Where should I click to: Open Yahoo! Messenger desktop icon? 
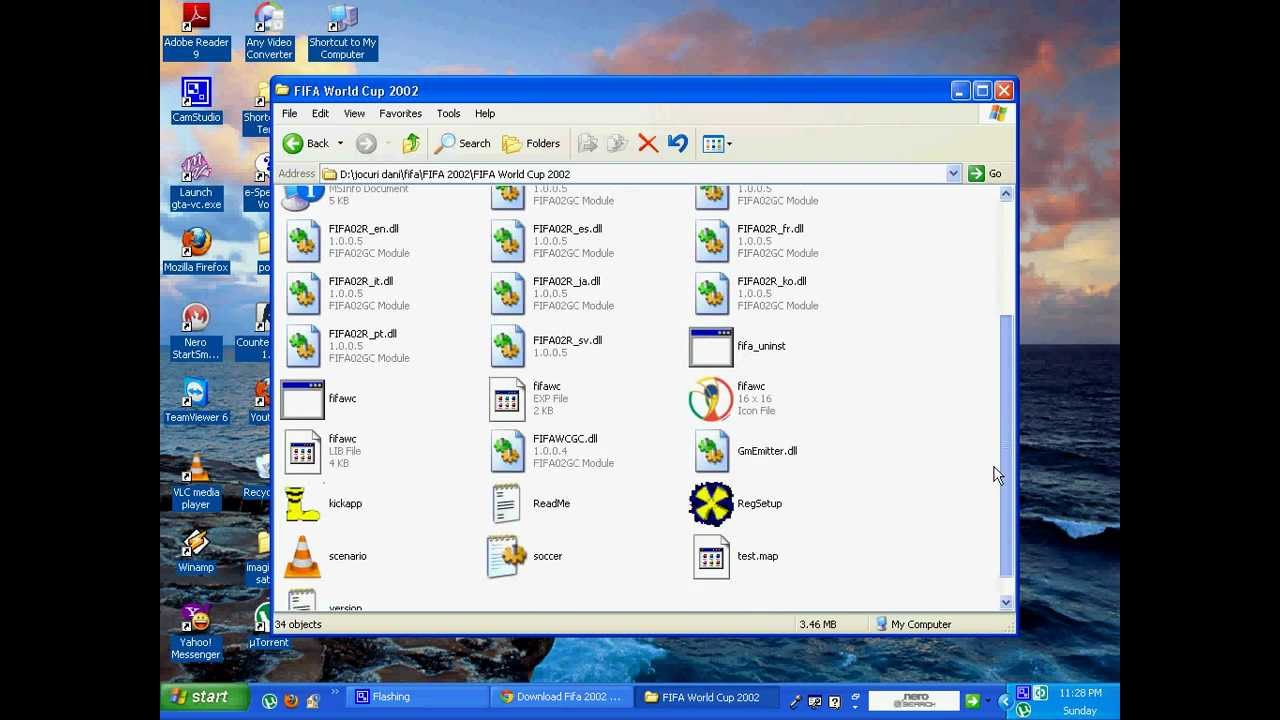click(x=196, y=632)
